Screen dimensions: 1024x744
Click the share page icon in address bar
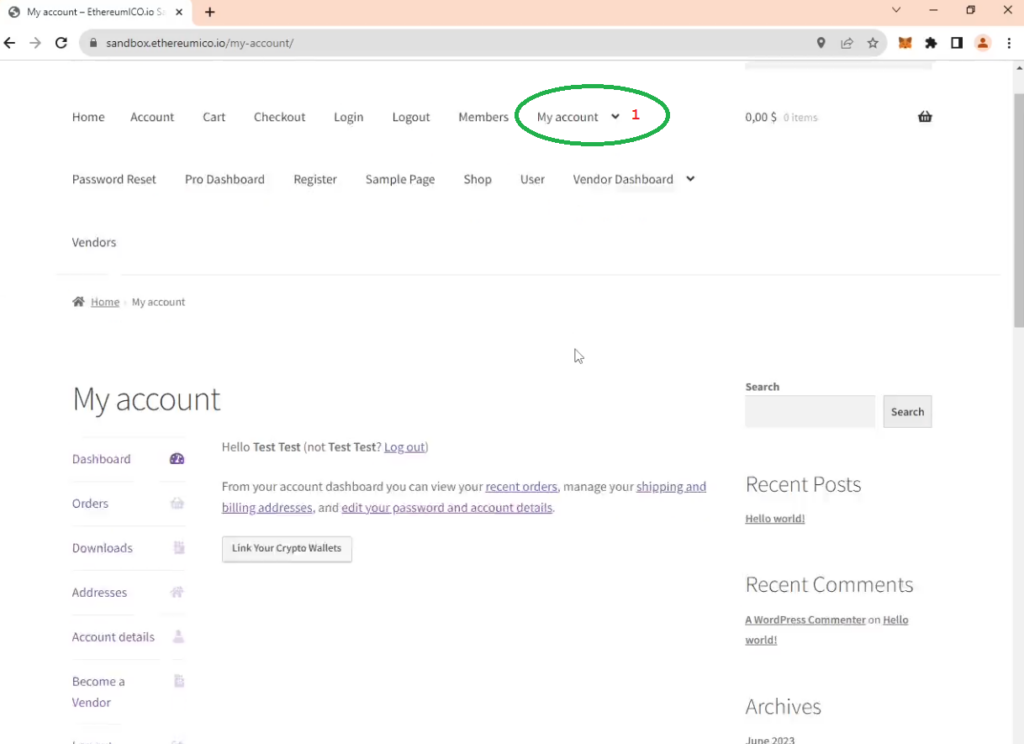click(847, 43)
